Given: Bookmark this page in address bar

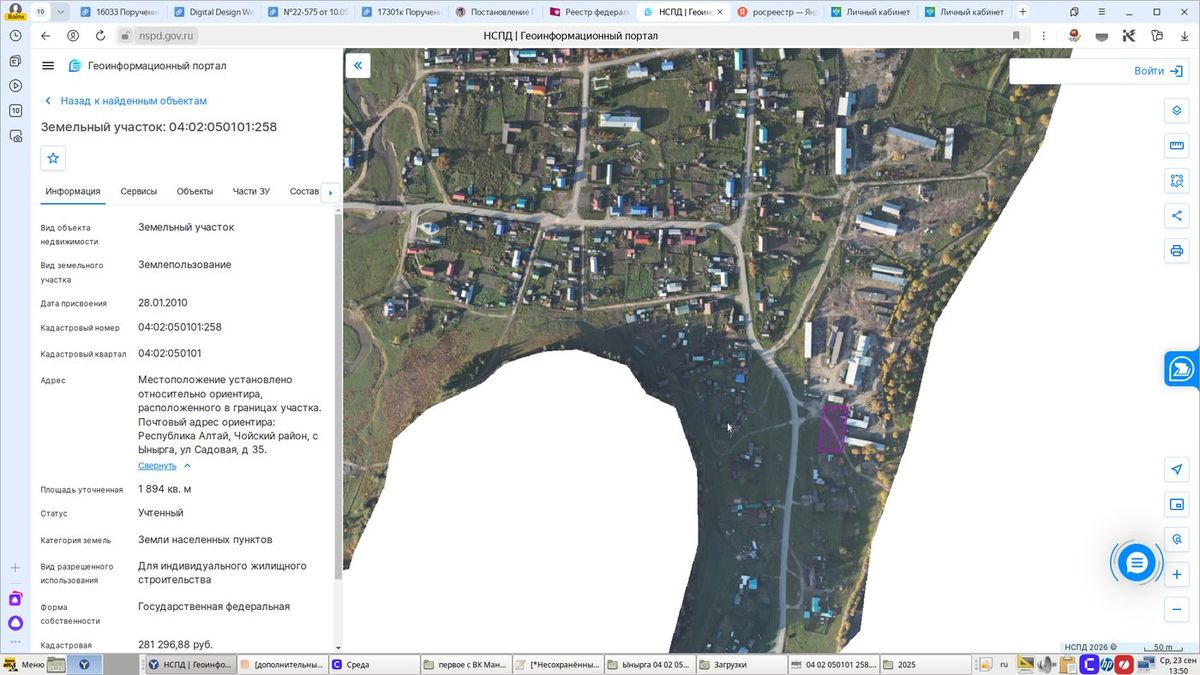Looking at the screenshot, I should 1016,35.
